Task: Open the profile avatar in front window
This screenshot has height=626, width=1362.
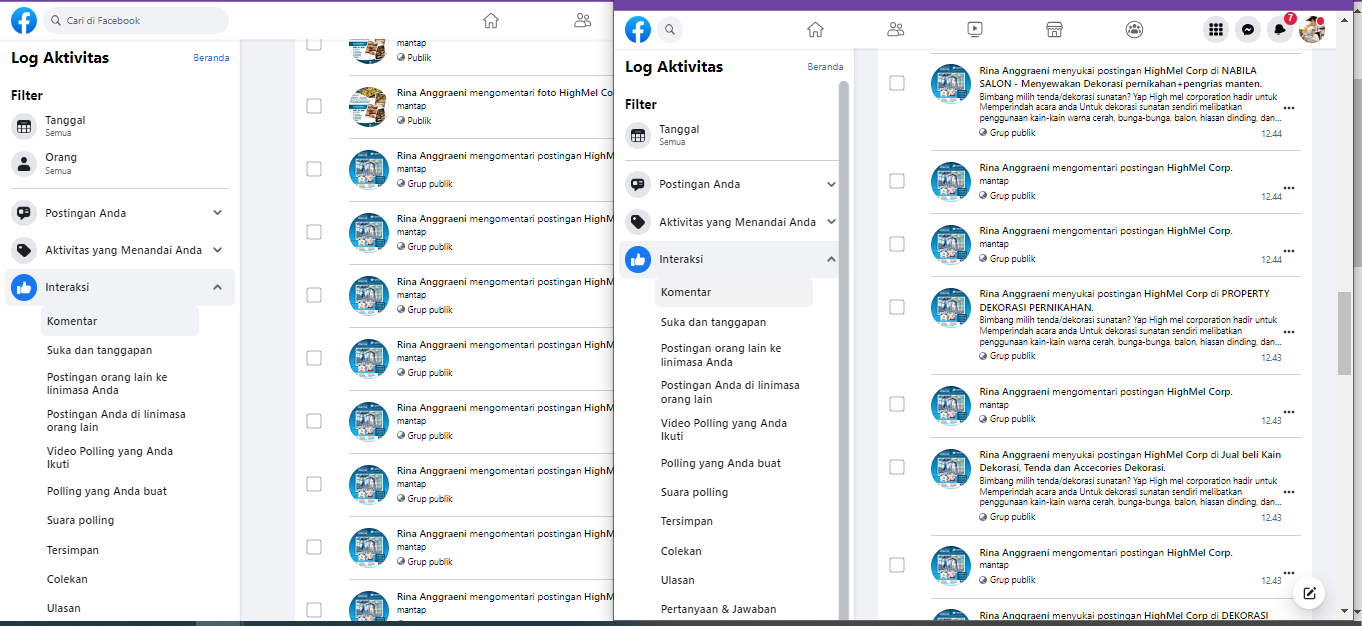Action: click(1312, 30)
